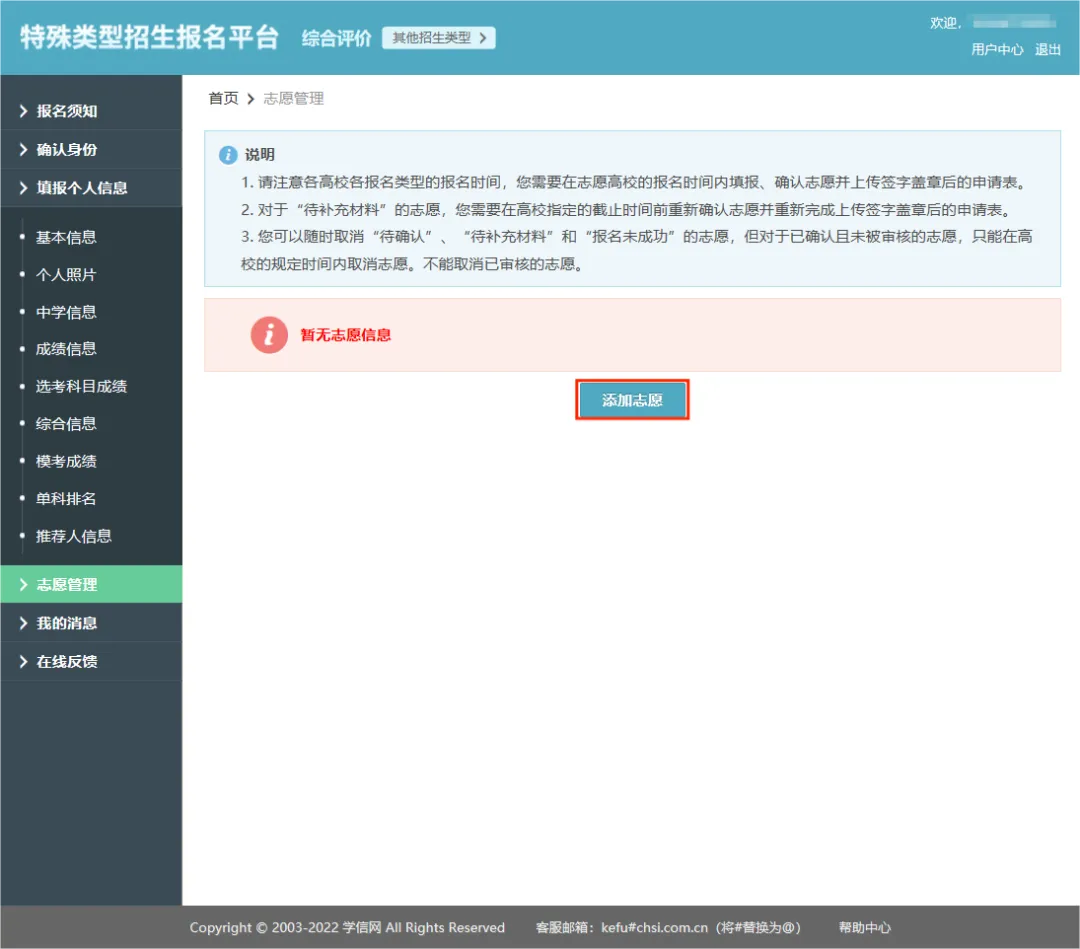This screenshot has width=1080, height=949.
Task: Expand the 确认身份 sidebar section
Action: coord(67,150)
